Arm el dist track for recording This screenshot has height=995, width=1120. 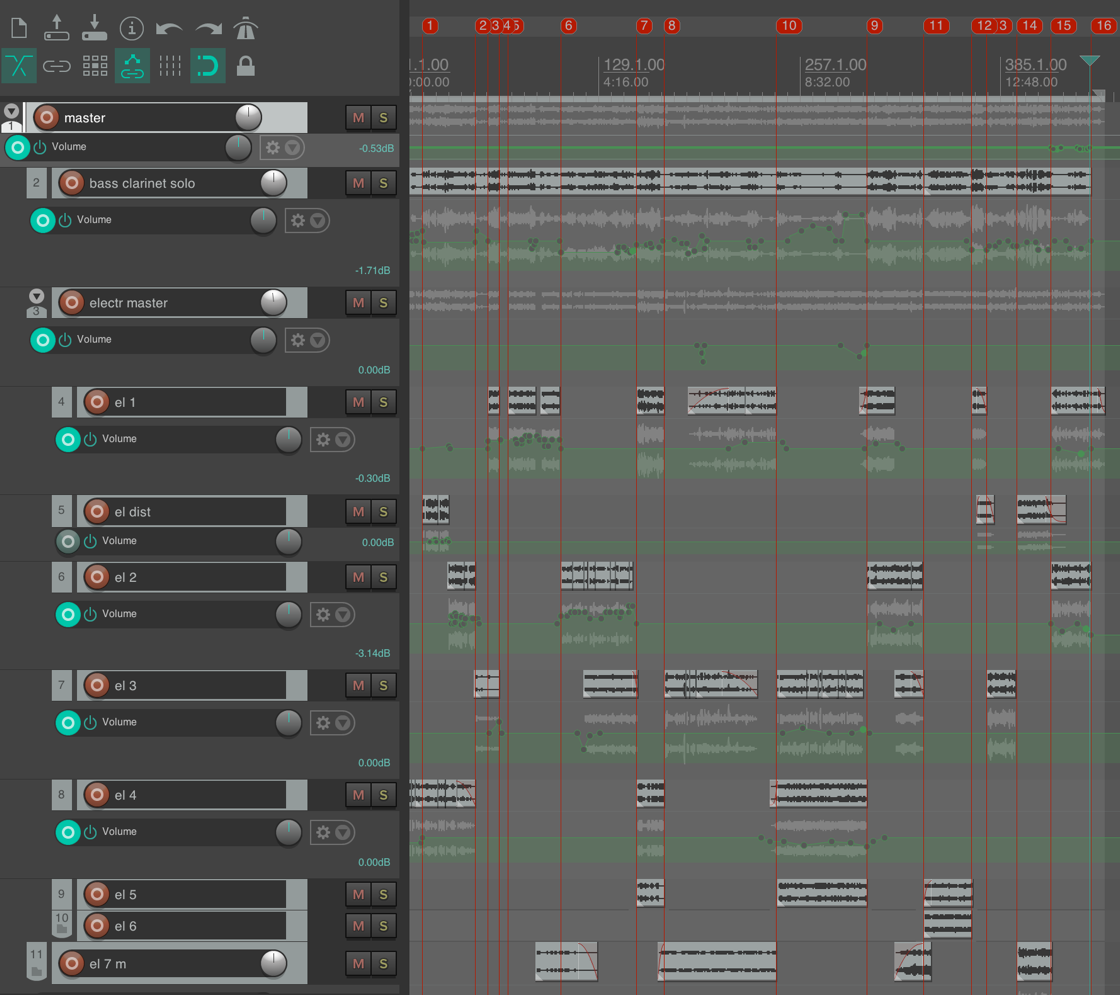point(96,511)
